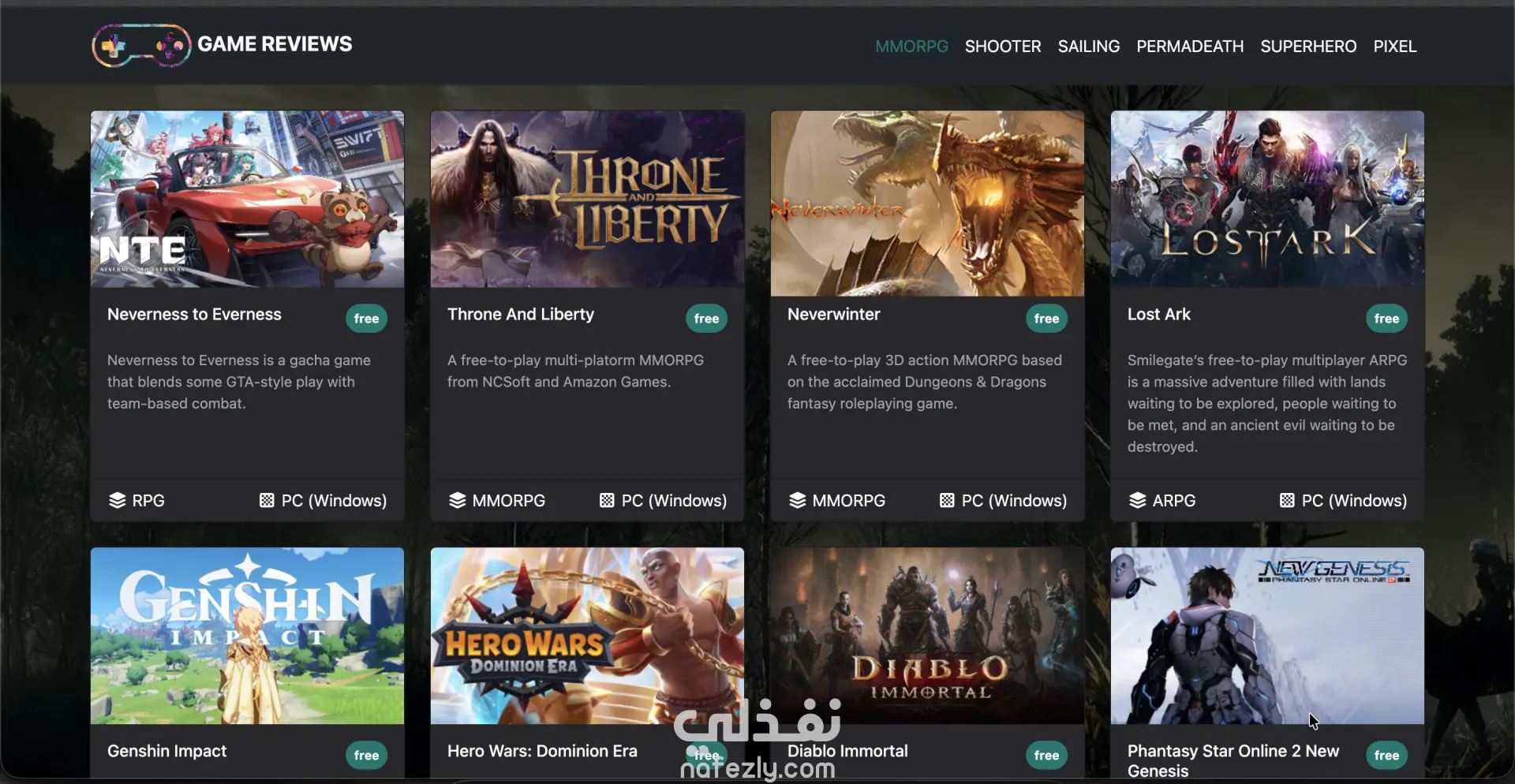Click the platform icon on Throne And Liberty

click(x=607, y=500)
